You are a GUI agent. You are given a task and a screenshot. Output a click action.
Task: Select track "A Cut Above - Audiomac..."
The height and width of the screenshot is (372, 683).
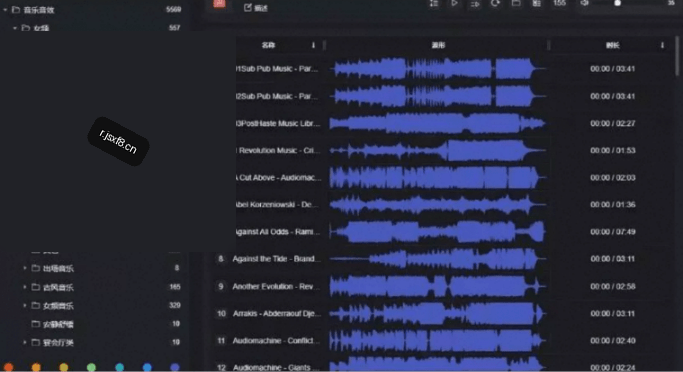(279, 178)
